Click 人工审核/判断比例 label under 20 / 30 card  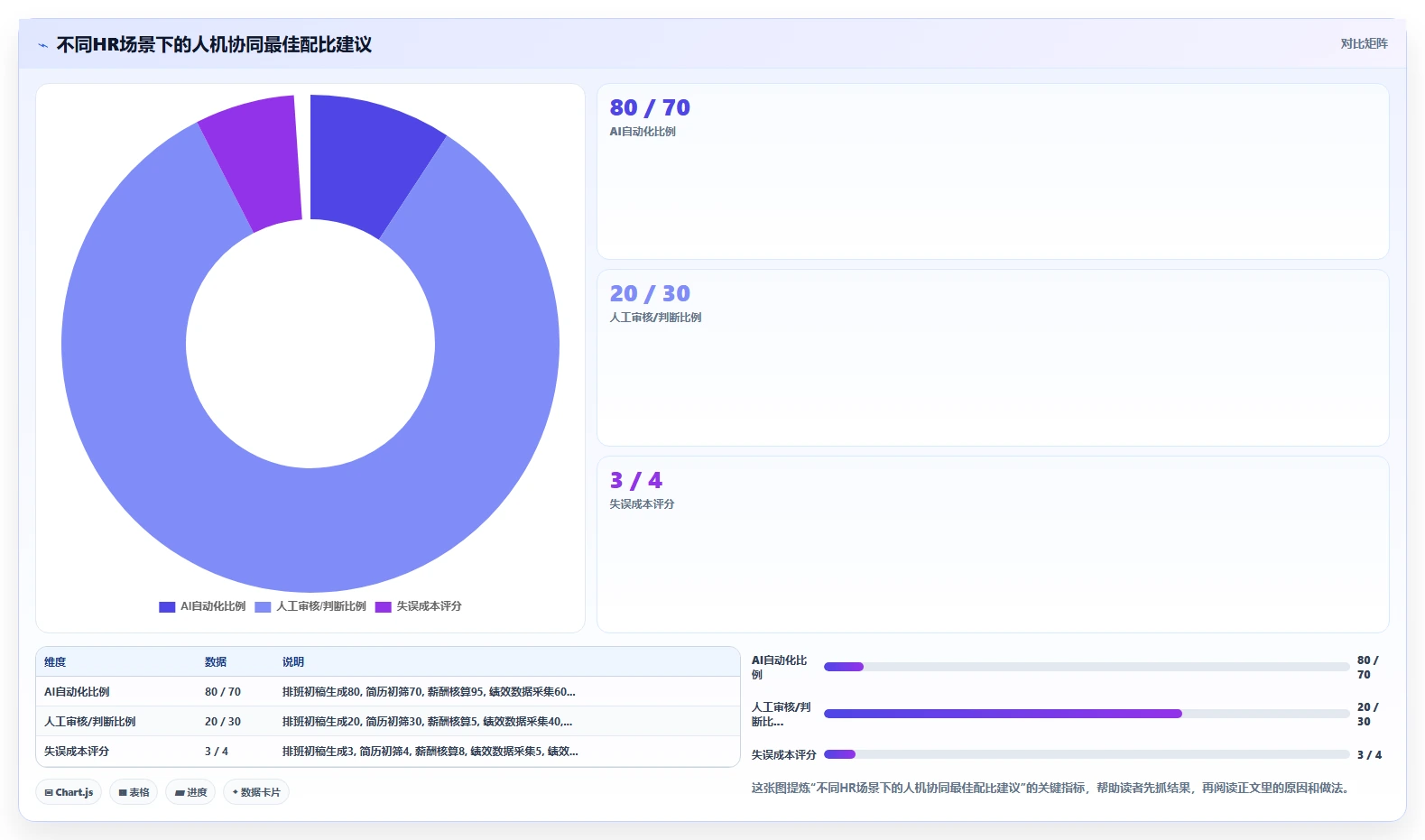point(655,318)
